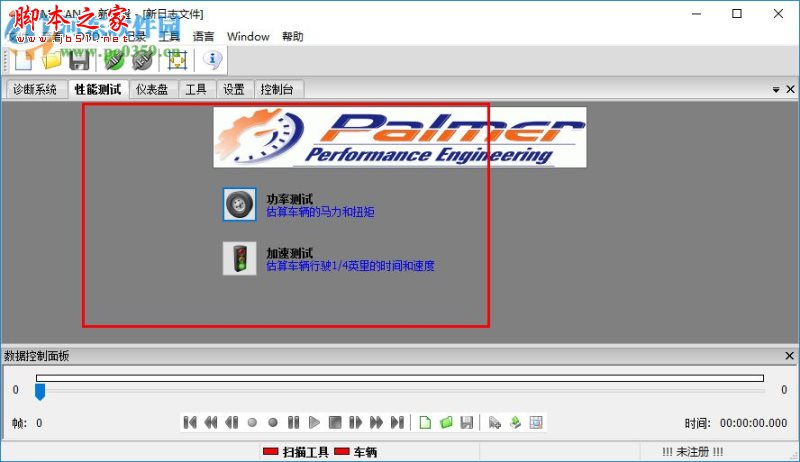Click the green download arrow icon

point(515,422)
